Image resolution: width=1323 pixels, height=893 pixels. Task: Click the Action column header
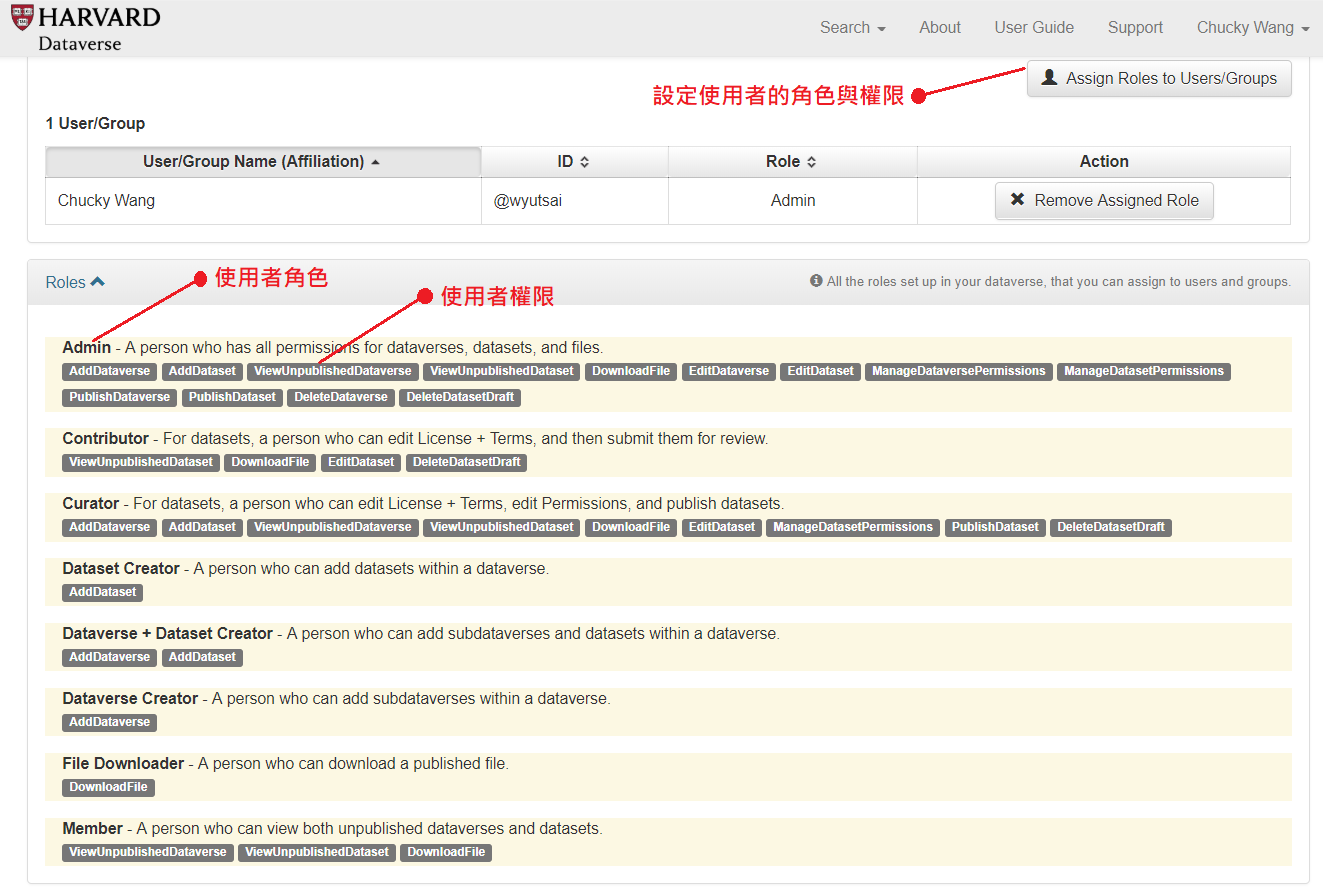pos(1104,162)
